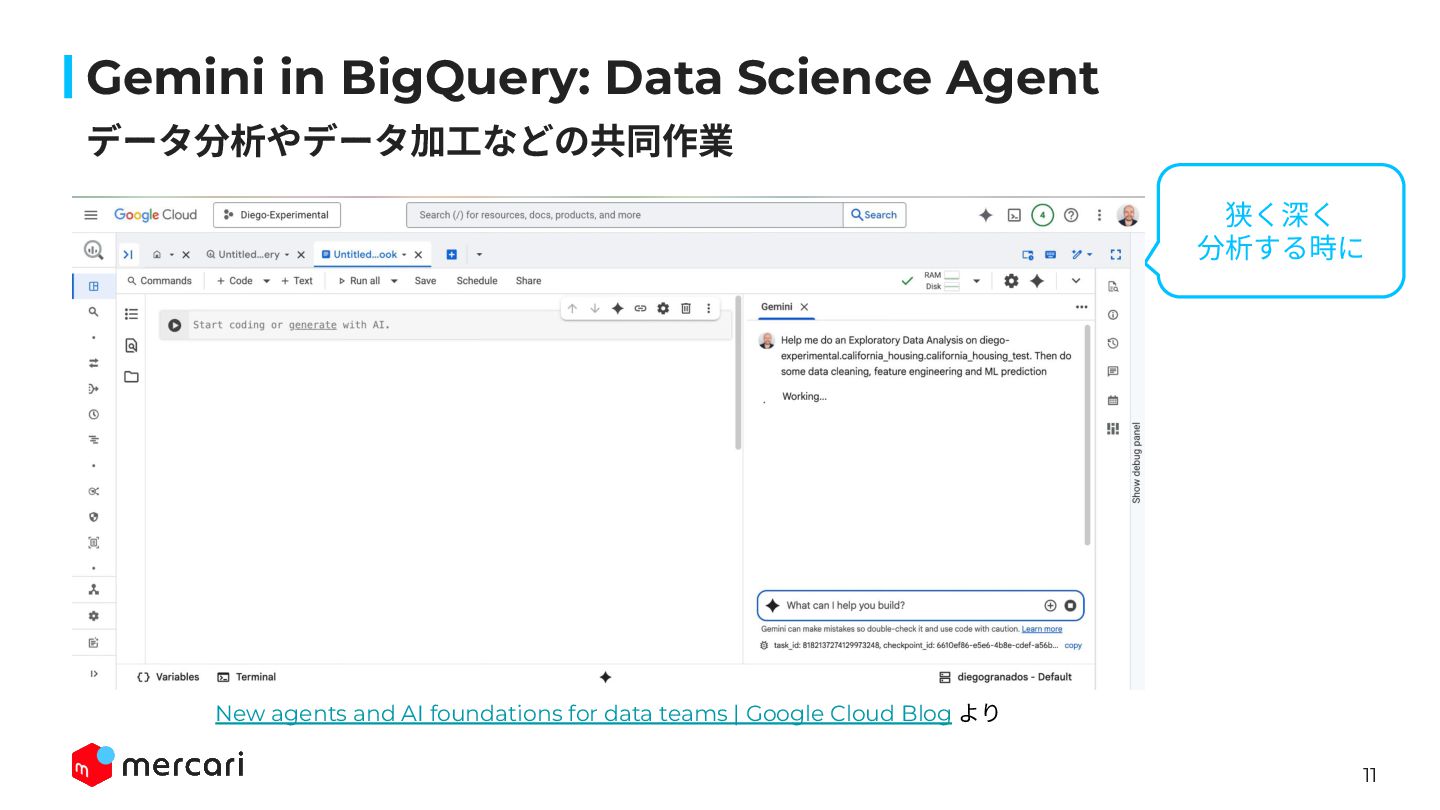Open RAM Disk runtime dropdown arrow

[977, 281]
